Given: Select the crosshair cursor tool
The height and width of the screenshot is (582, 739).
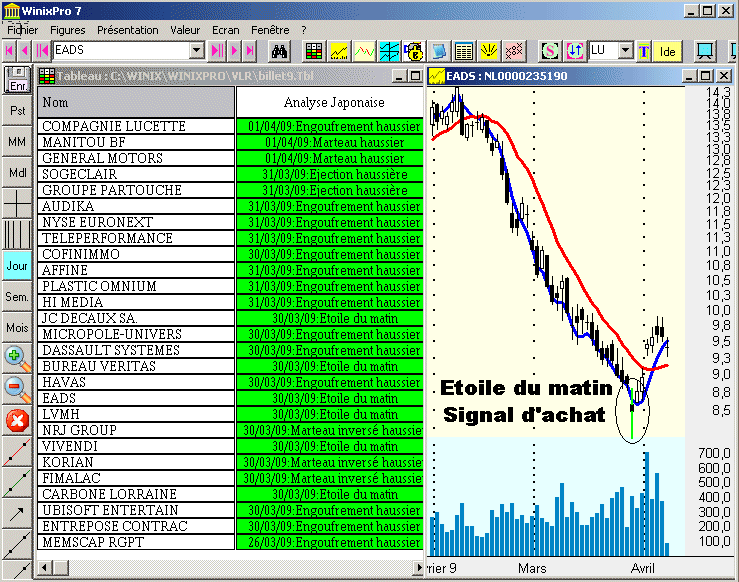Looking at the screenshot, I should point(17,204).
